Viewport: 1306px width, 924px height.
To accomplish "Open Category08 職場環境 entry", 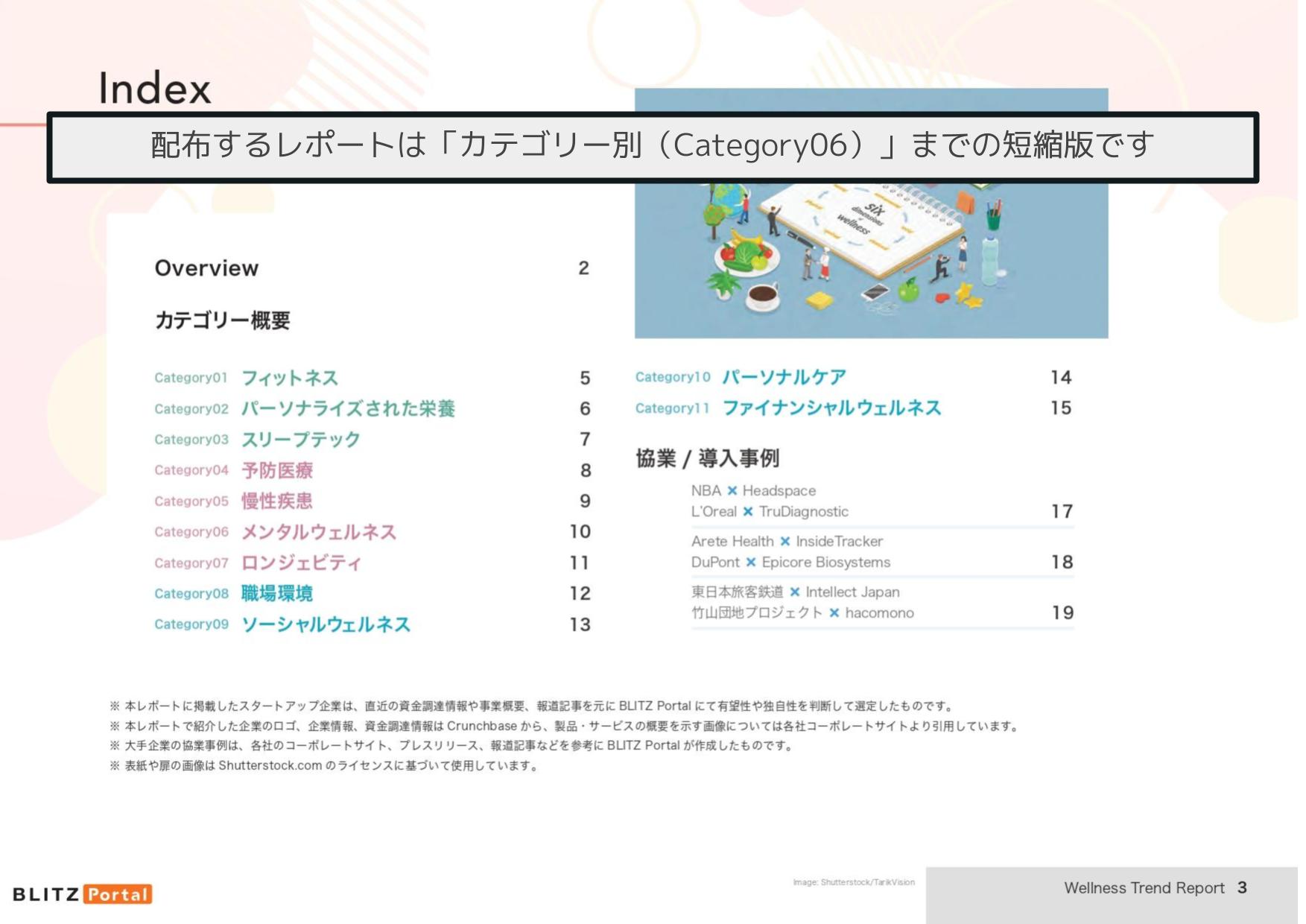I will point(276,594).
